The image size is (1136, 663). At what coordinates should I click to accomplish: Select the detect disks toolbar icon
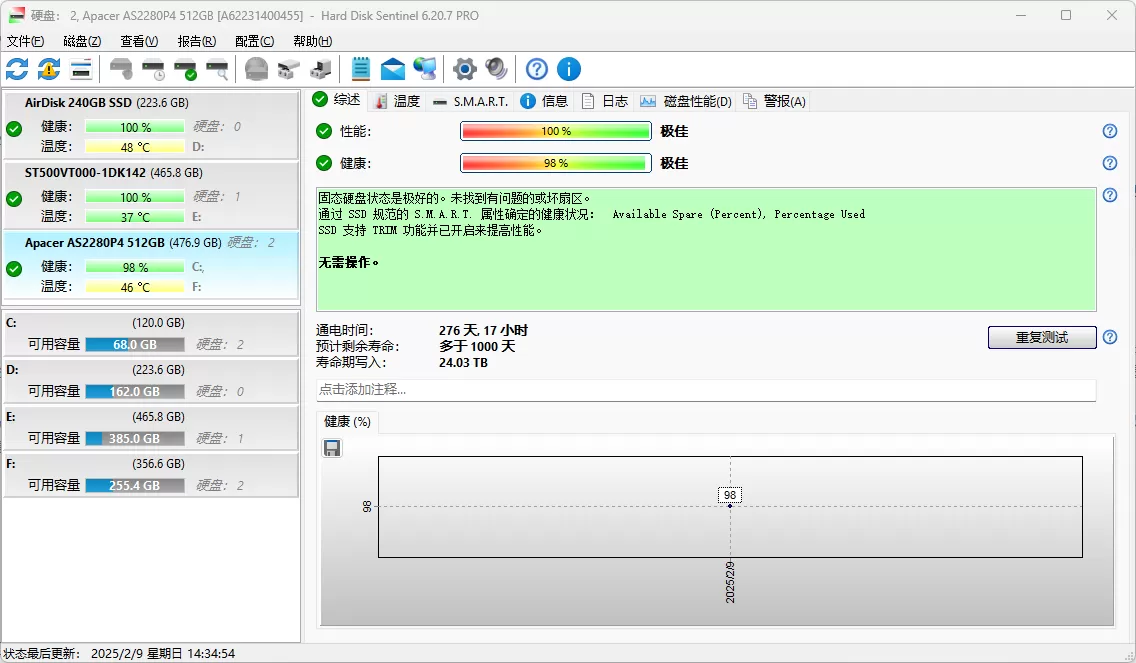coord(120,69)
